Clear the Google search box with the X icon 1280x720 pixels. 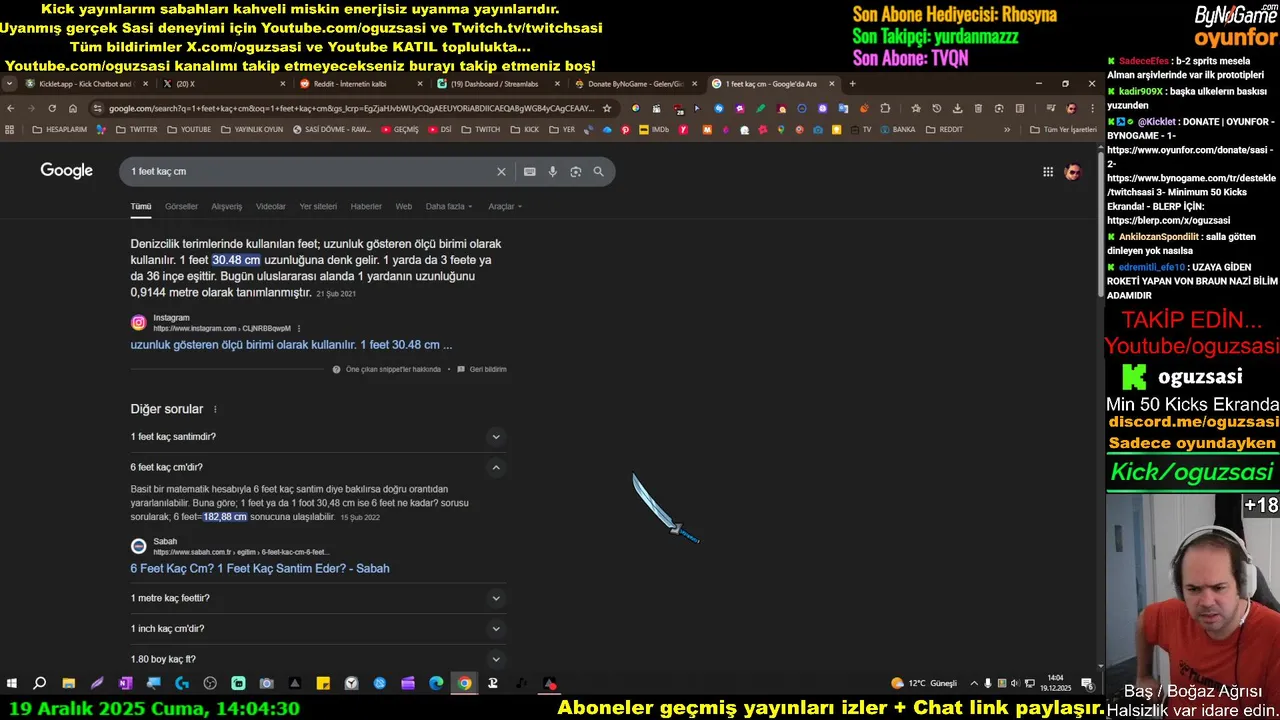(x=501, y=172)
